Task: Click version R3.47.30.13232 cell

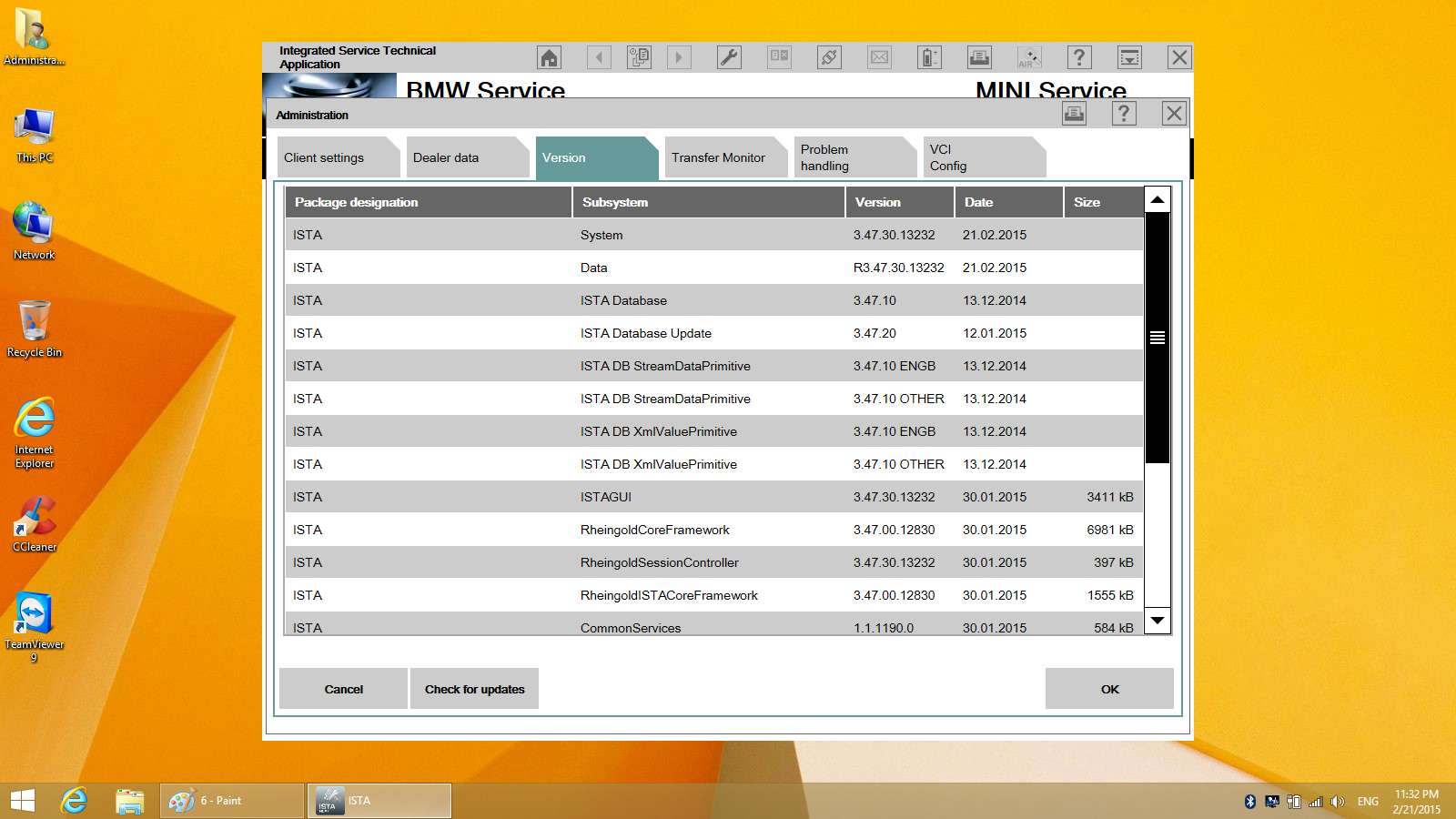Action: (899, 268)
